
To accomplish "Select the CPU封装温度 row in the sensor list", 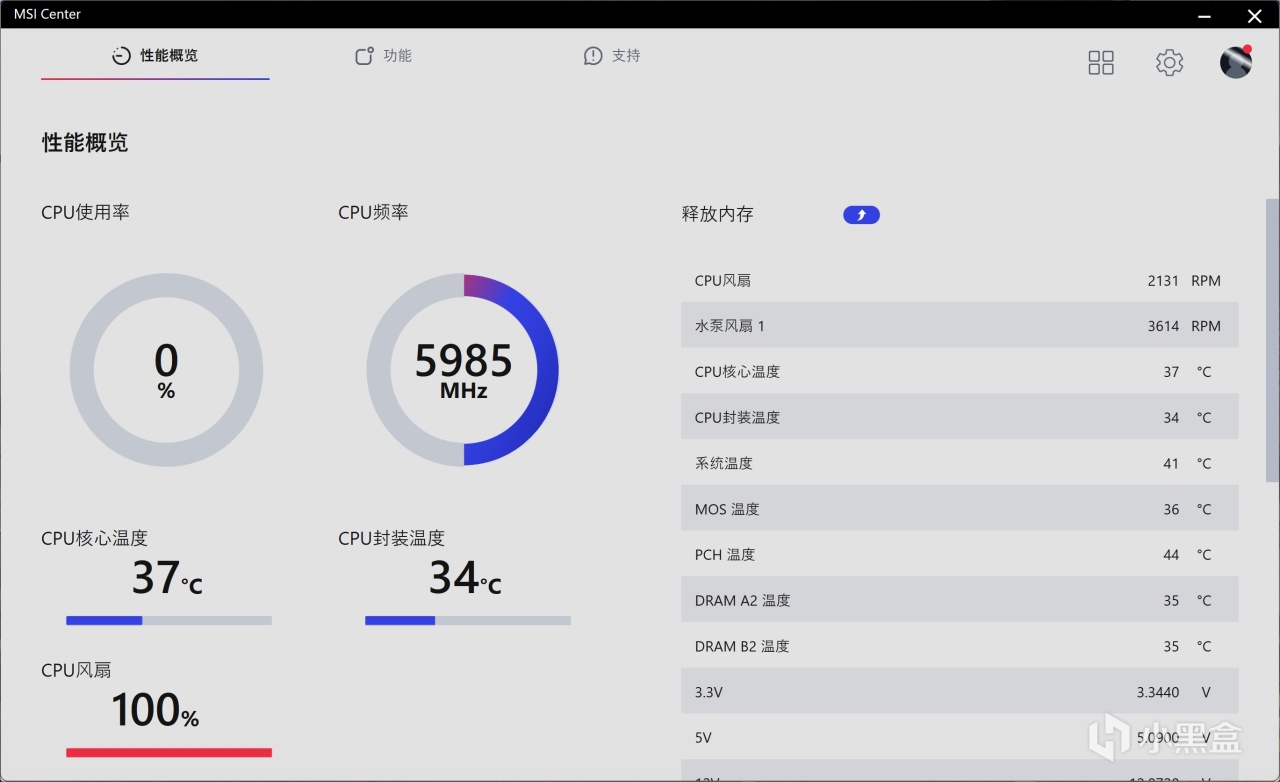I will [x=960, y=417].
